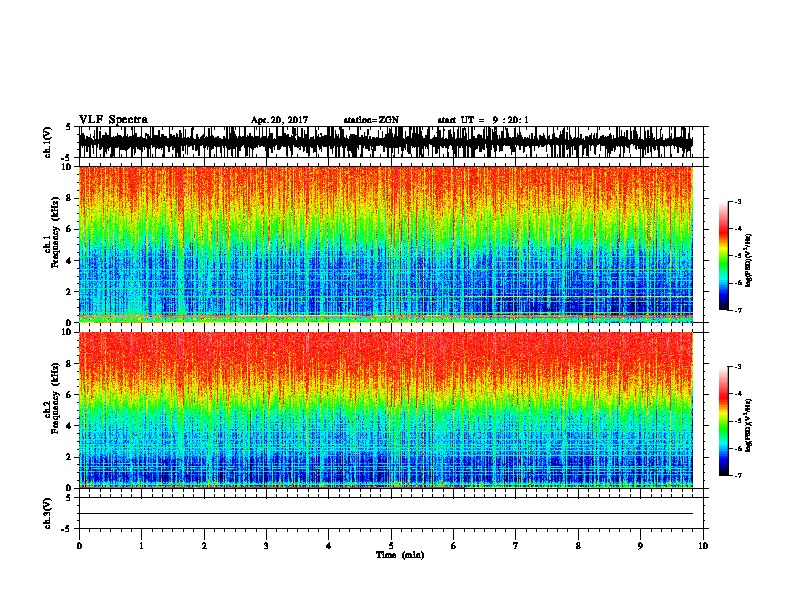Click the ch.1 color bar log(PSD) unit label

[x=748, y=260]
